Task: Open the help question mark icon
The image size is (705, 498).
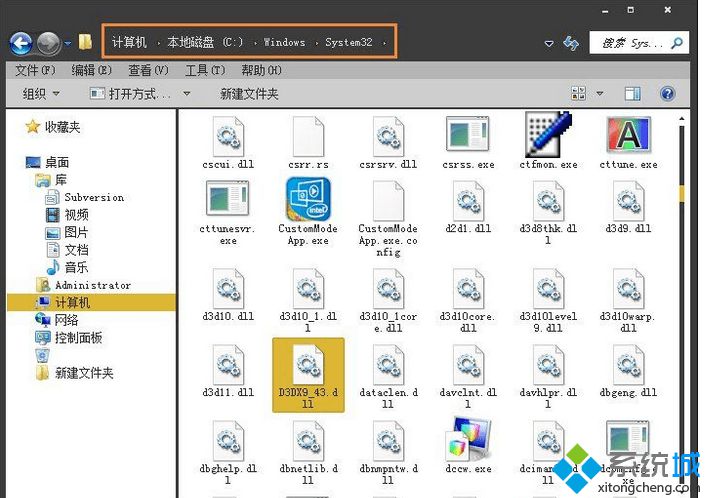Action: point(667,93)
